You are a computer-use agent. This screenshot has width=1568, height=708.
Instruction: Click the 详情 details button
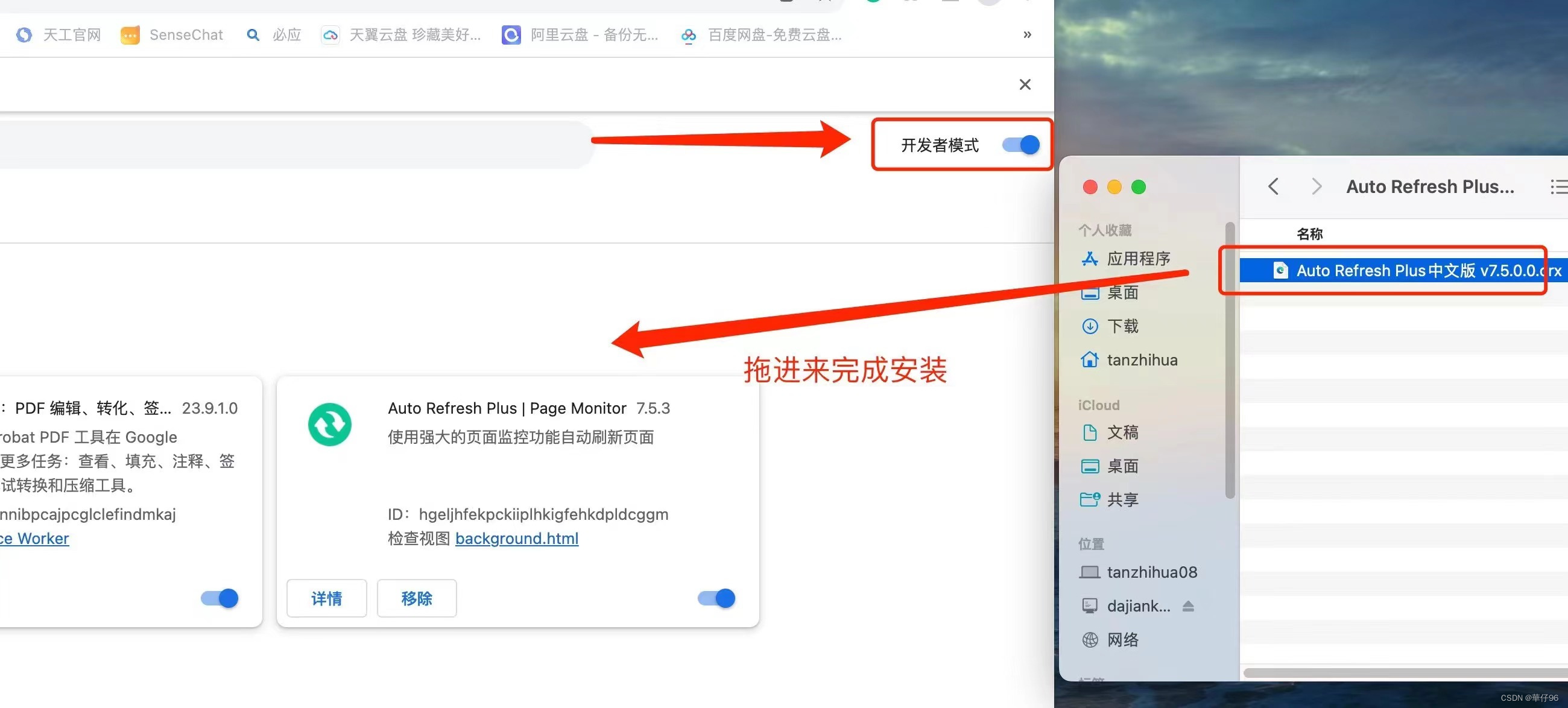tap(326, 598)
